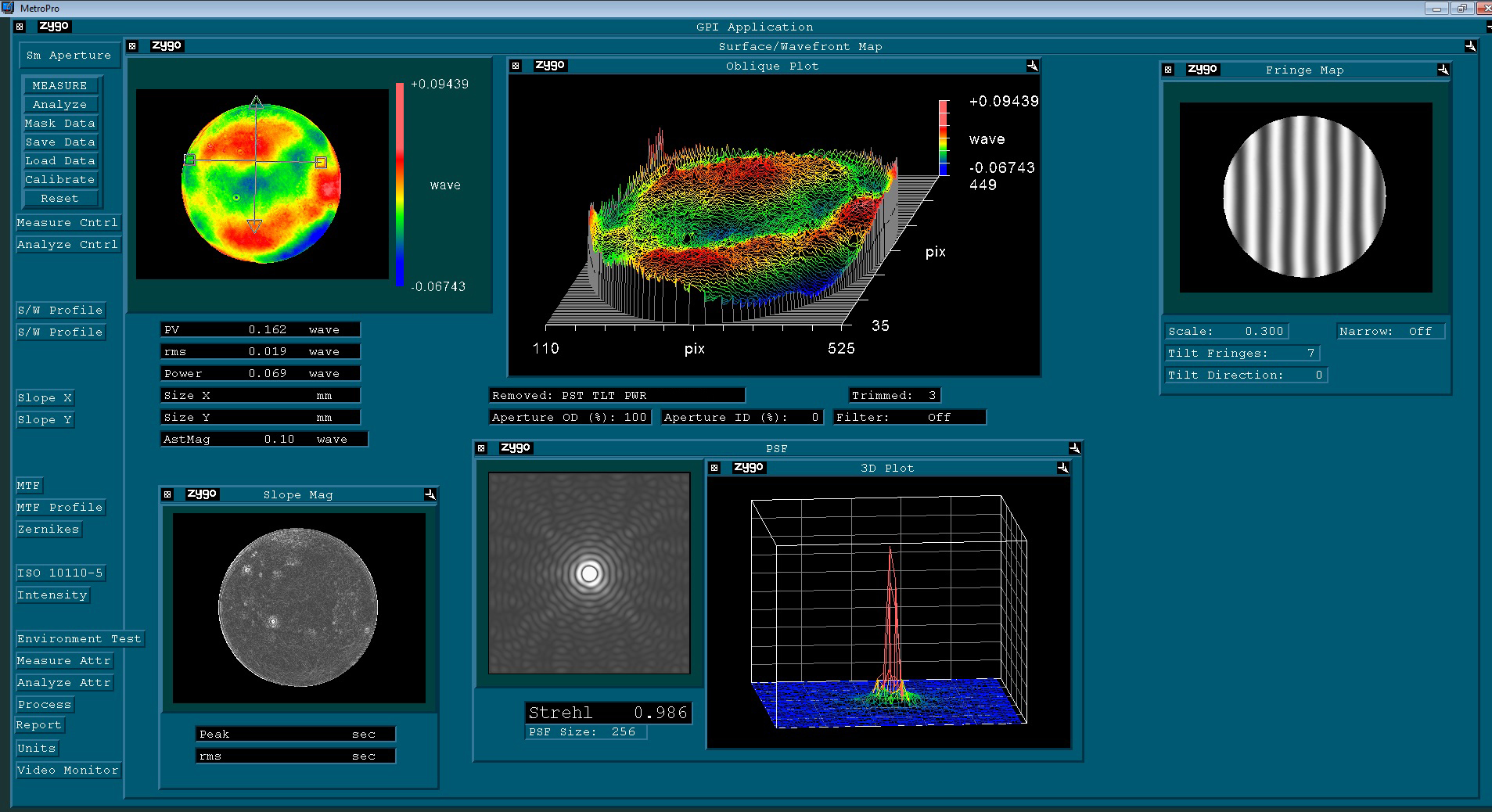Click the MEASURE button
Viewport: 1492px width, 812px height.
tap(60, 85)
